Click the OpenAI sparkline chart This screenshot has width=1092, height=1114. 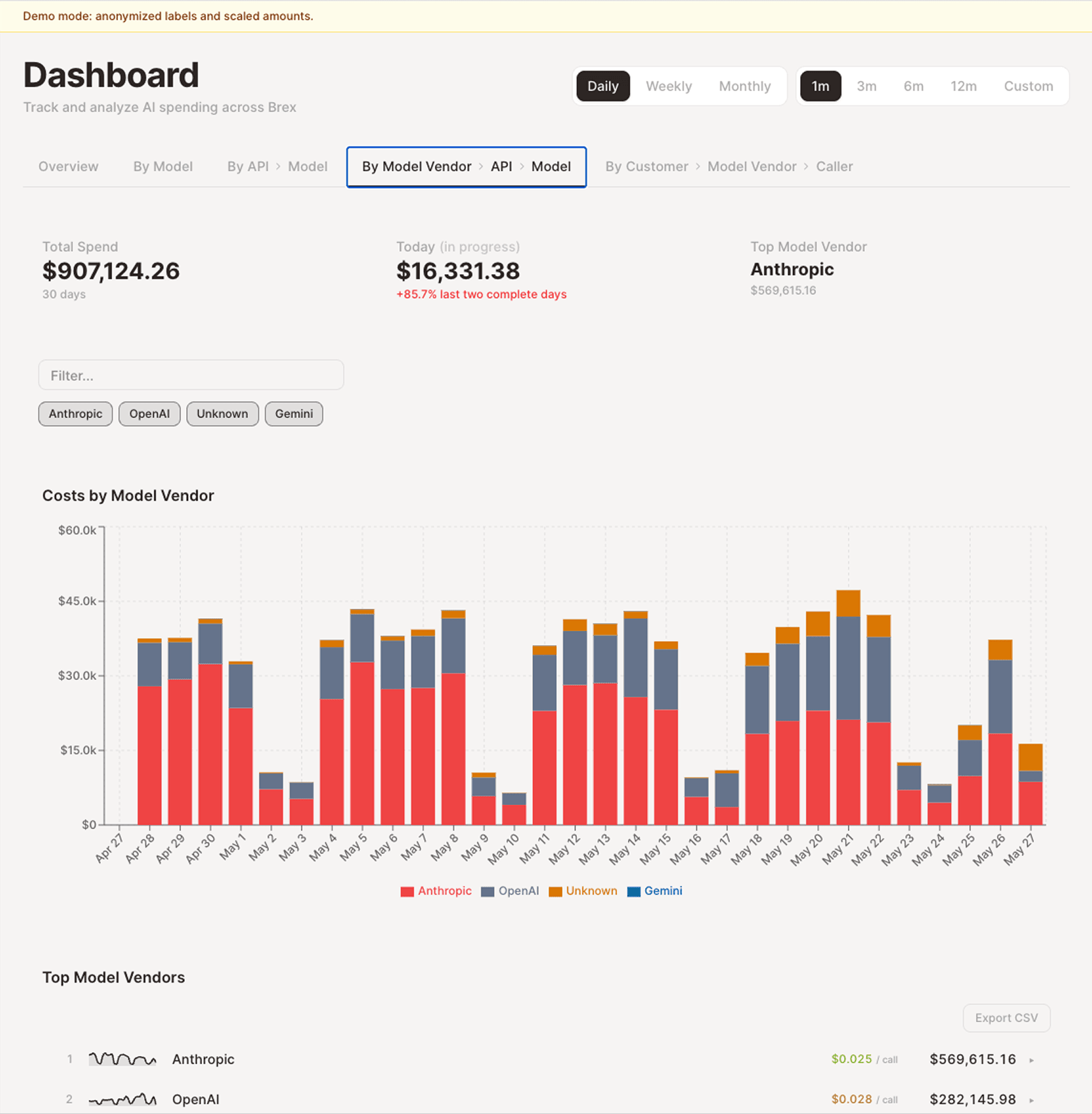(x=122, y=1099)
